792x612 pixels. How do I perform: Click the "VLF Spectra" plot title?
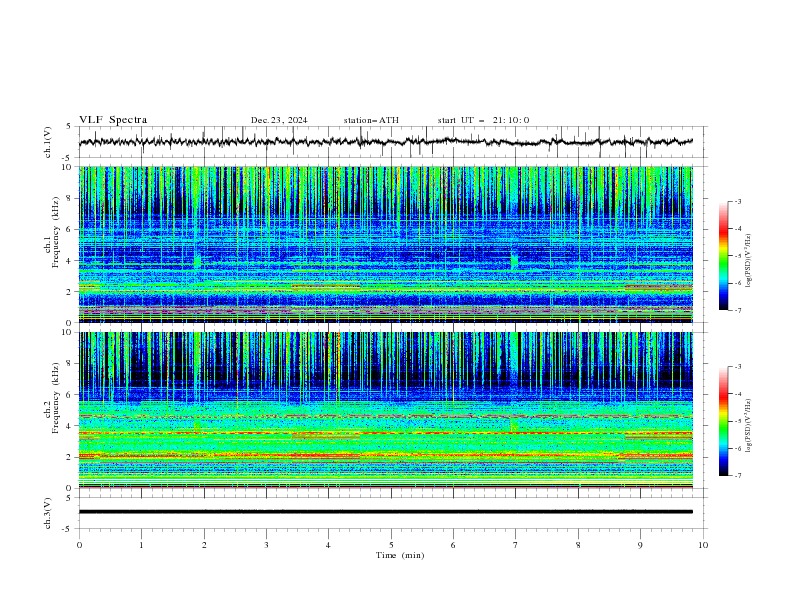(x=113, y=120)
